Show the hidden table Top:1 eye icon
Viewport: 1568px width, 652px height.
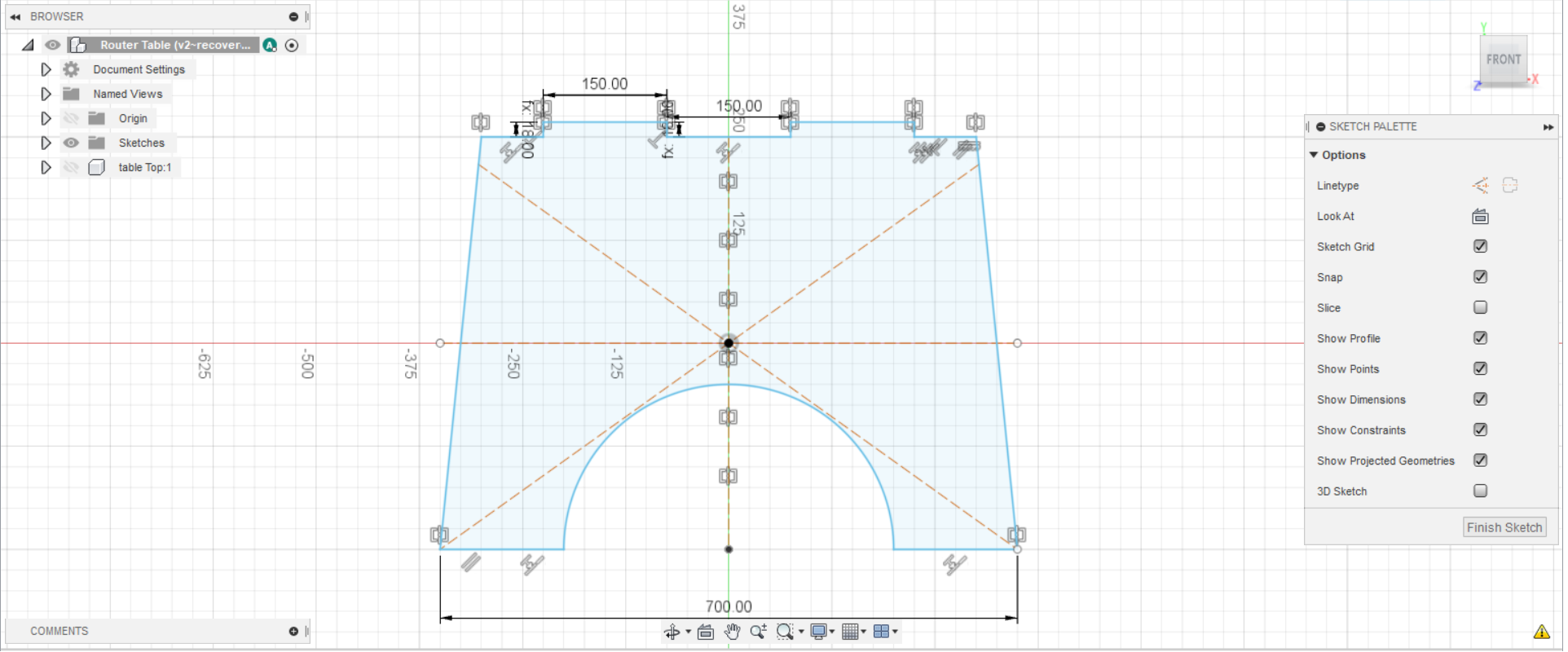72,168
